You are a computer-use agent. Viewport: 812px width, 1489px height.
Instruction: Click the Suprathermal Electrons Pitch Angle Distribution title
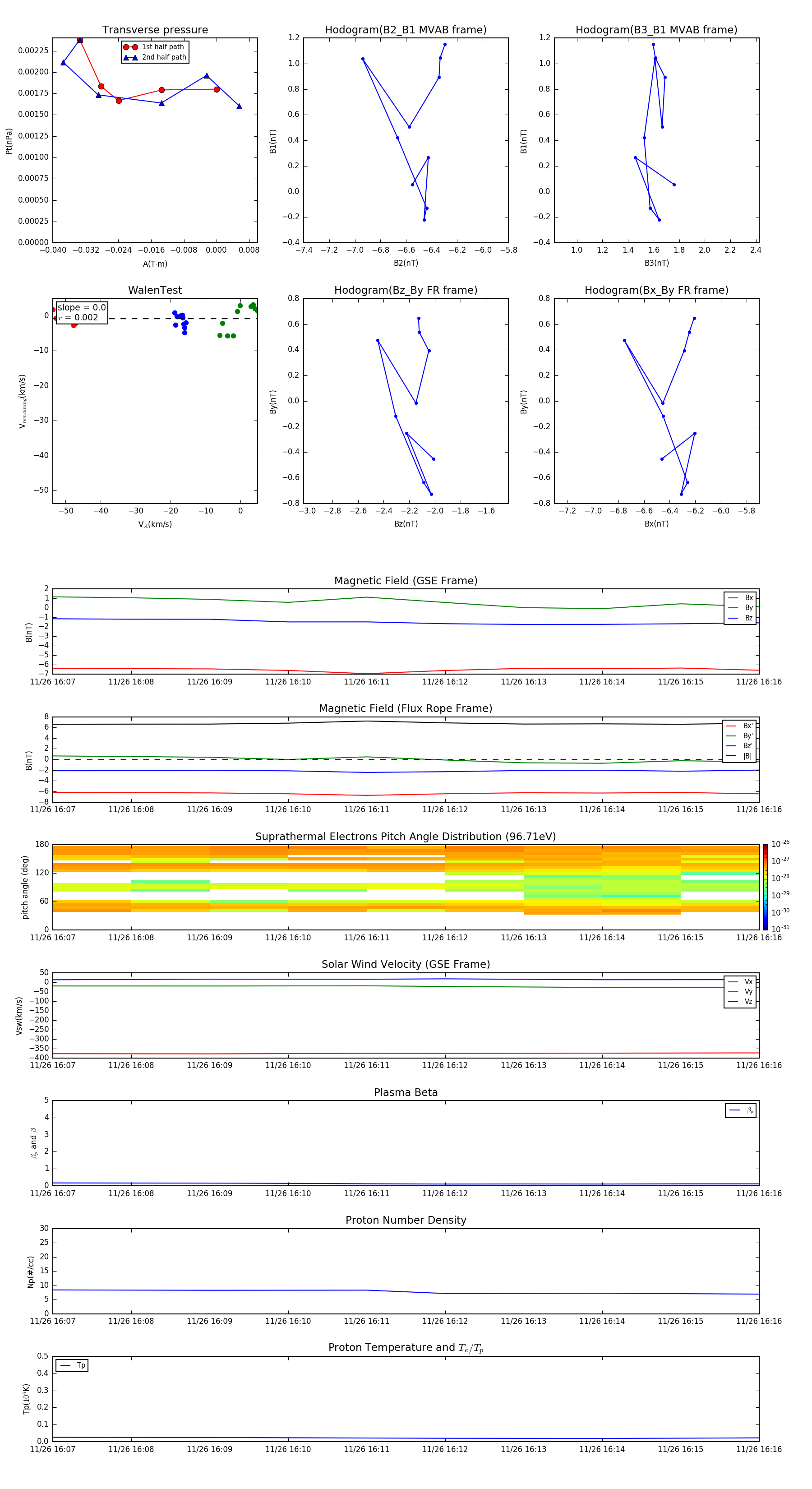pyautogui.click(x=406, y=837)
